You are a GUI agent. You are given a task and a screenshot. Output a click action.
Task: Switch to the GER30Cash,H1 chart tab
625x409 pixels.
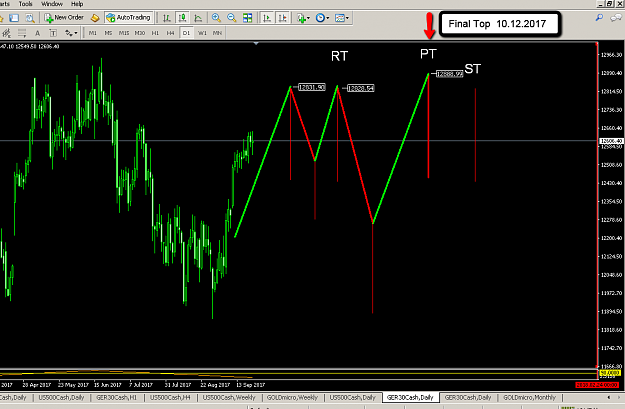click(116, 397)
